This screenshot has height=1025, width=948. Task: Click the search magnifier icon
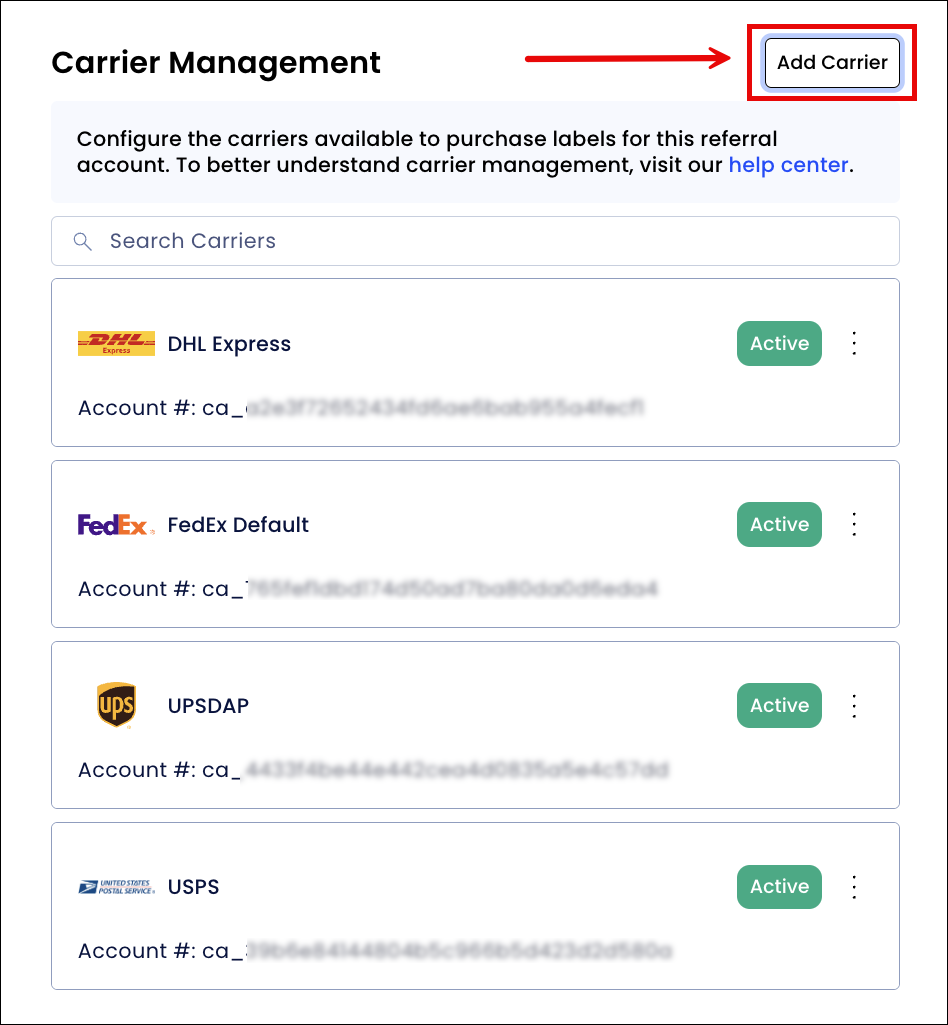pyautogui.click(x=83, y=241)
